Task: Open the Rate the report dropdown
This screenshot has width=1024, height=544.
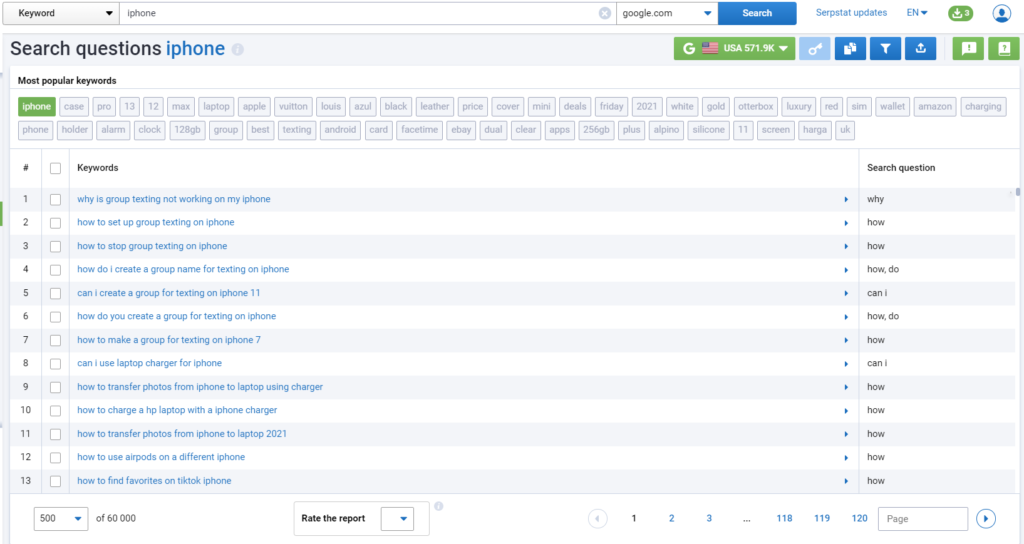Action: tap(397, 519)
